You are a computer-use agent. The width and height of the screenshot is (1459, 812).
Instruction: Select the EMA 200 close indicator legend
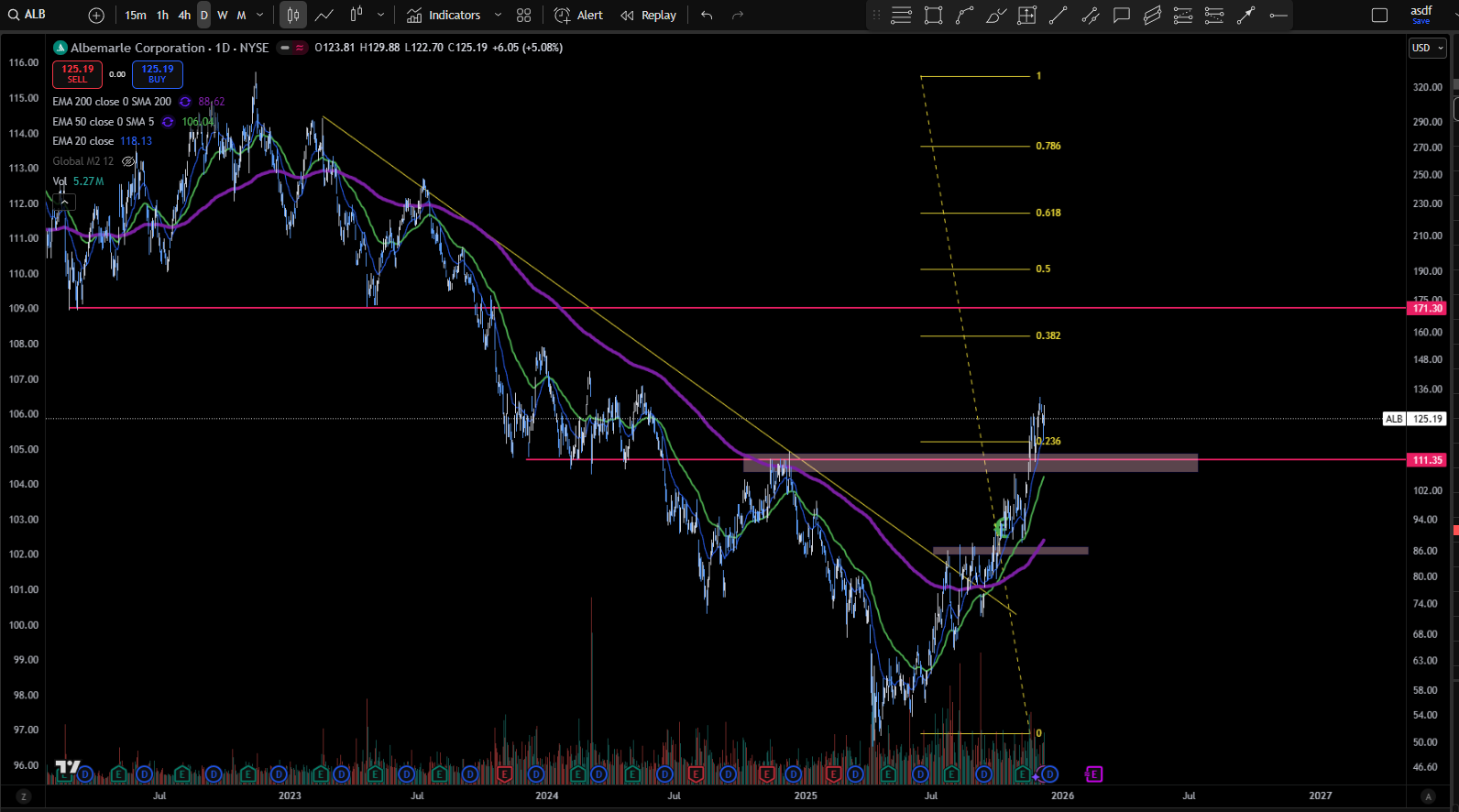112,102
